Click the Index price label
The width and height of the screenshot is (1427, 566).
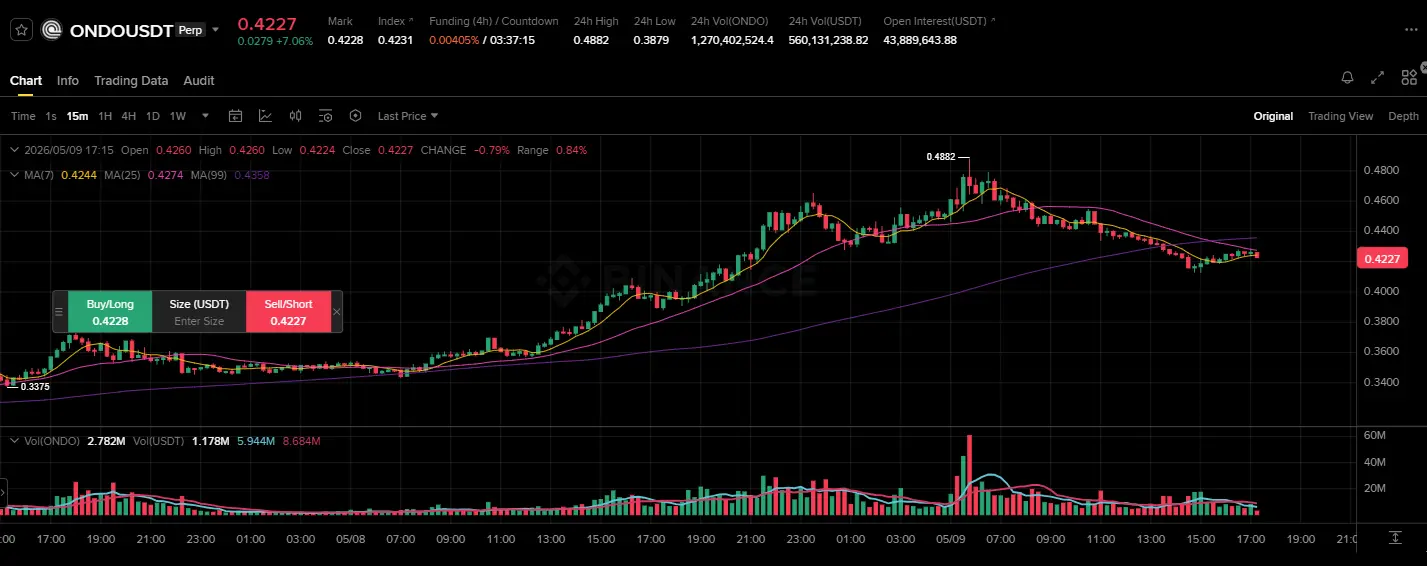coord(391,21)
